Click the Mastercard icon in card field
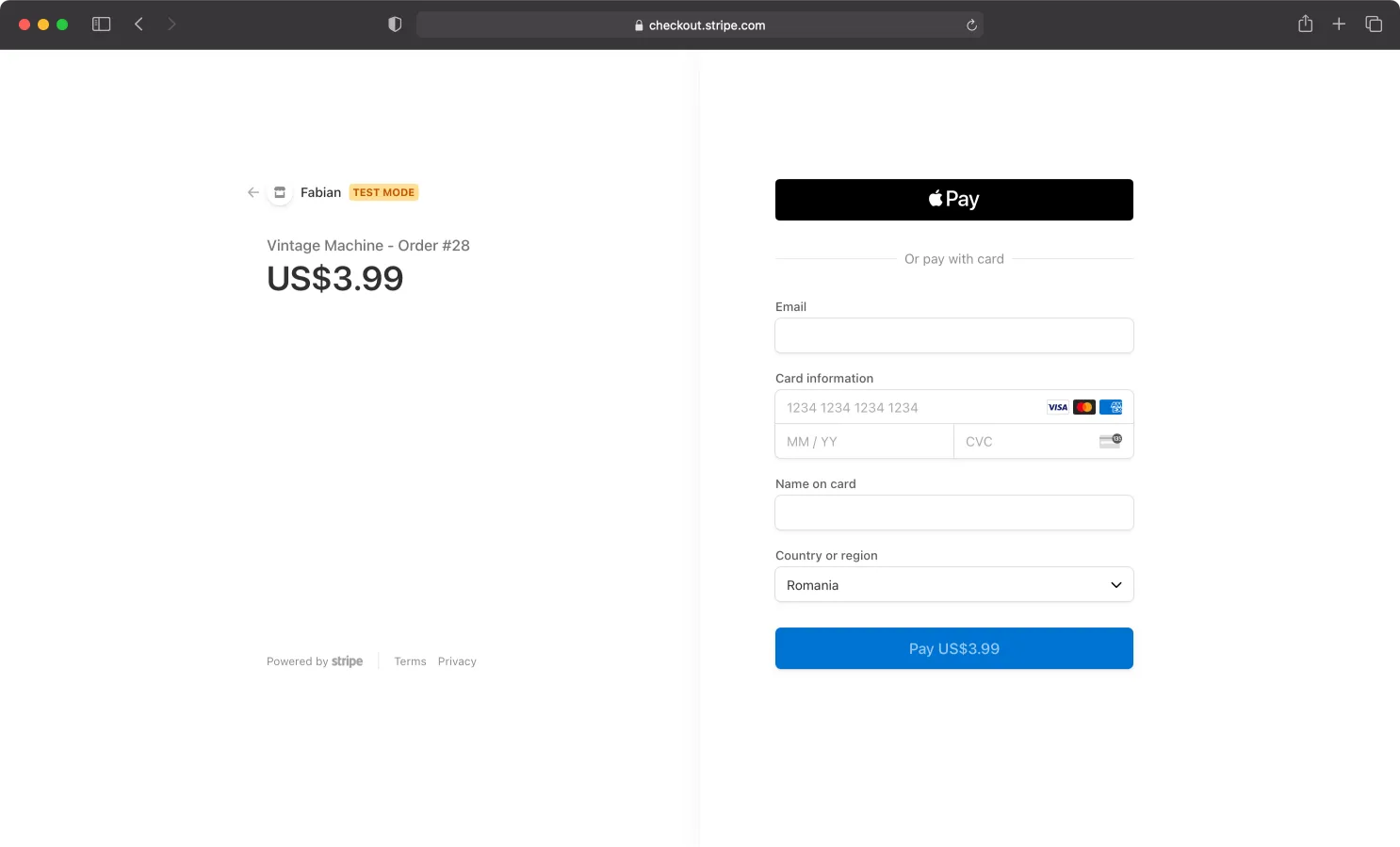The width and height of the screenshot is (1400, 847). [1083, 407]
